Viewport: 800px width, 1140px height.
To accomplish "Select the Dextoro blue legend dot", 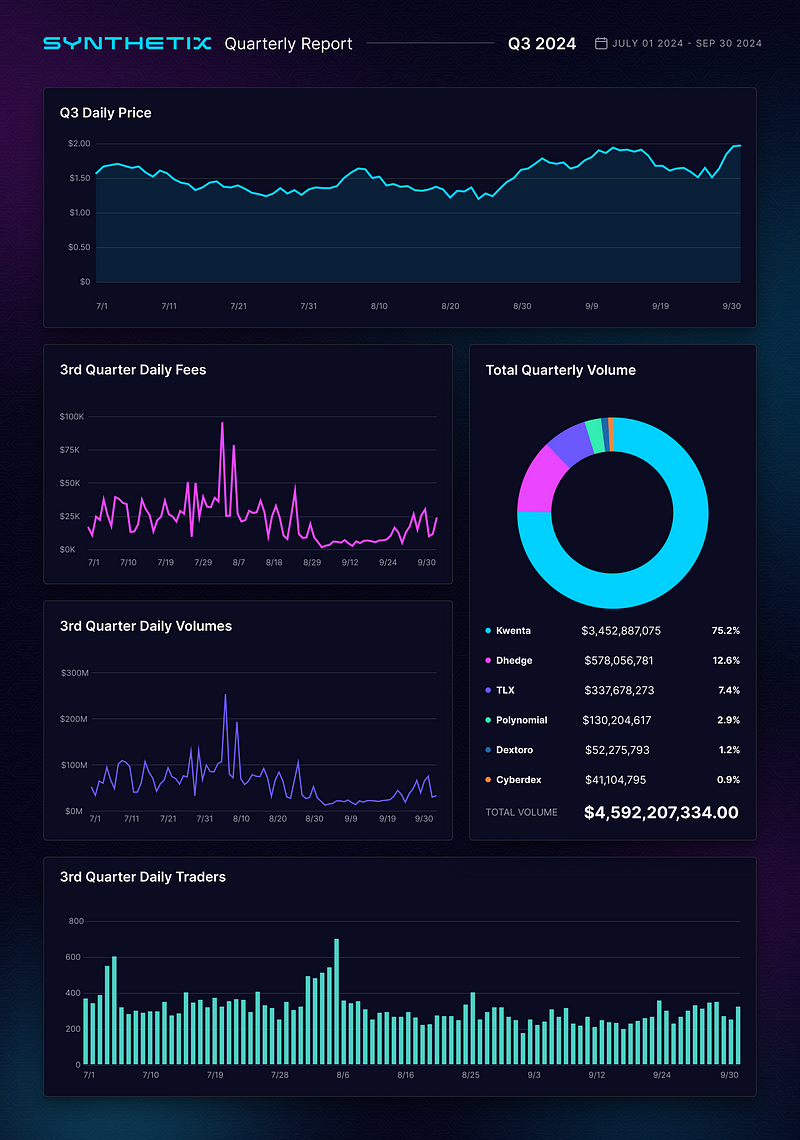I will point(488,750).
